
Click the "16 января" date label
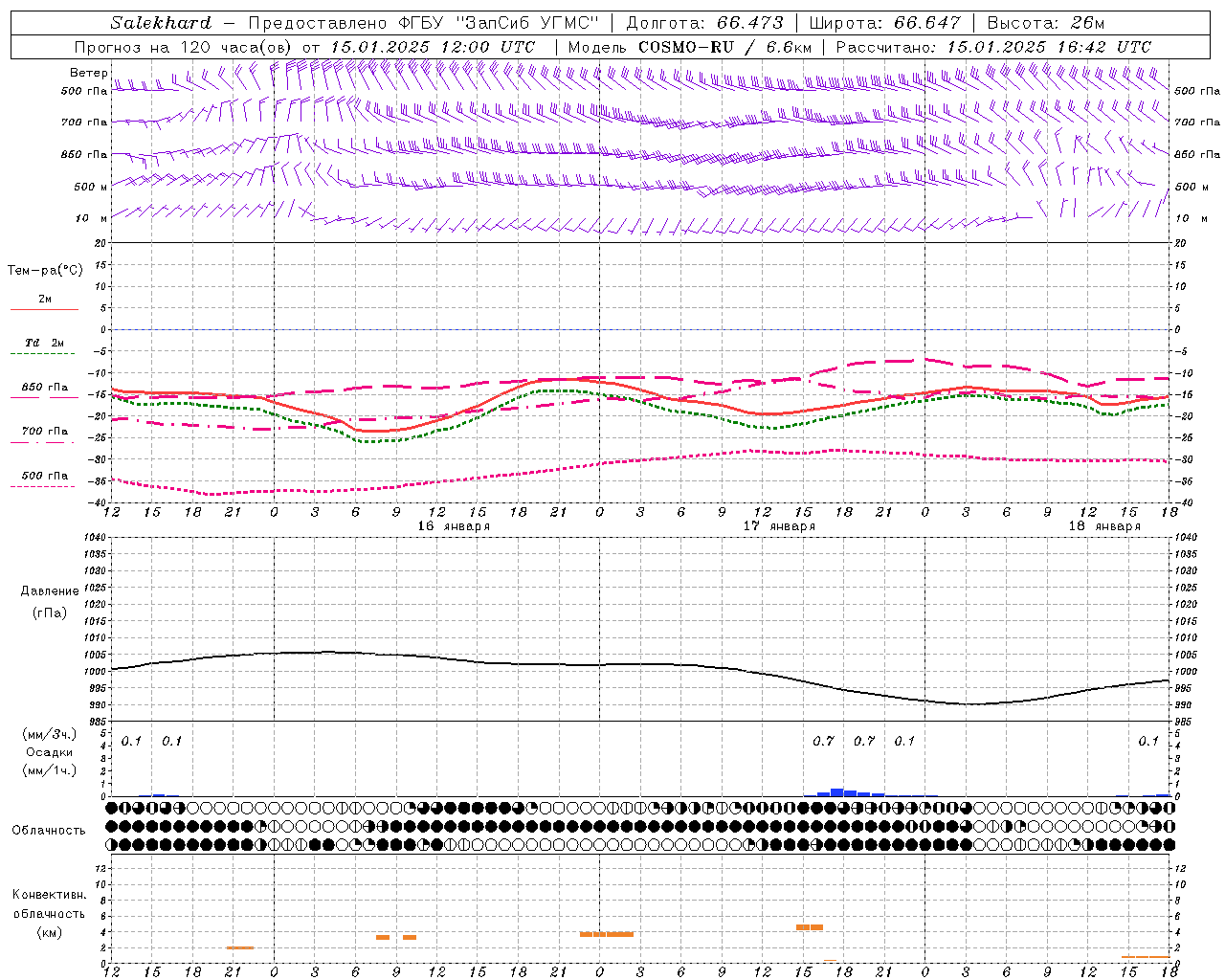click(x=454, y=526)
